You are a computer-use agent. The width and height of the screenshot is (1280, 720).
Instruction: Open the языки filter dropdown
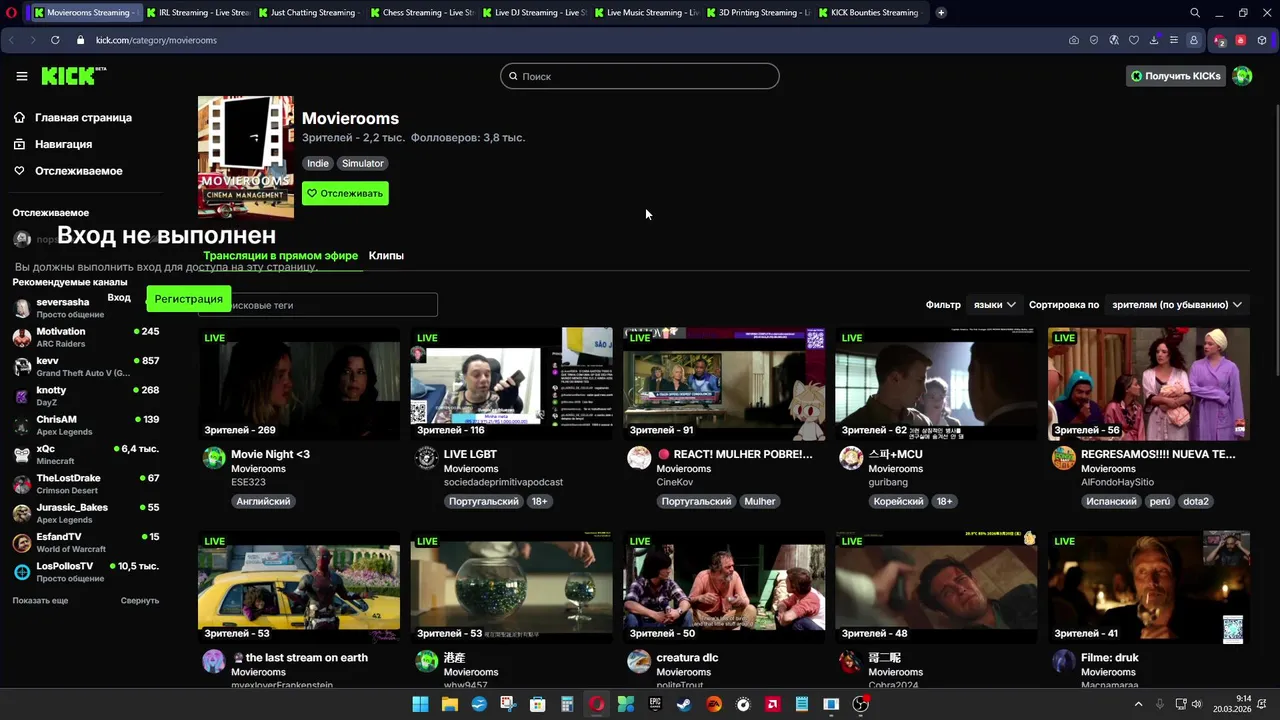click(995, 305)
